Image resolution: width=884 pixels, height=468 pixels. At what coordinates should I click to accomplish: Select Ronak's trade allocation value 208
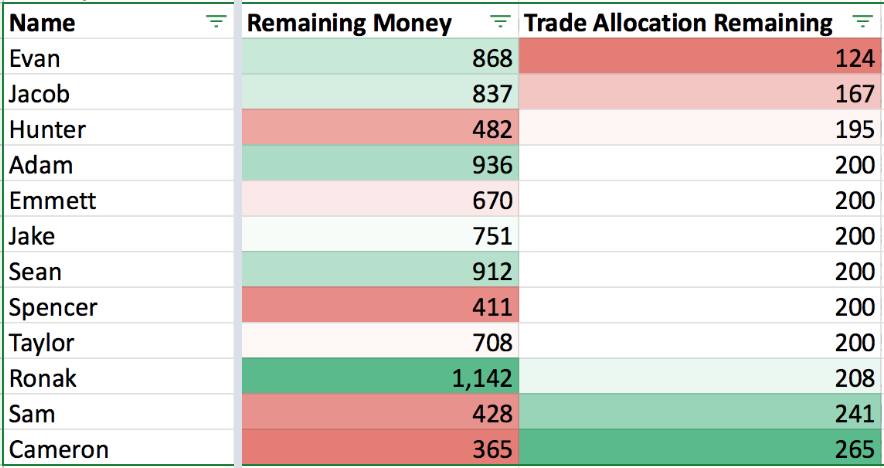[700, 379]
